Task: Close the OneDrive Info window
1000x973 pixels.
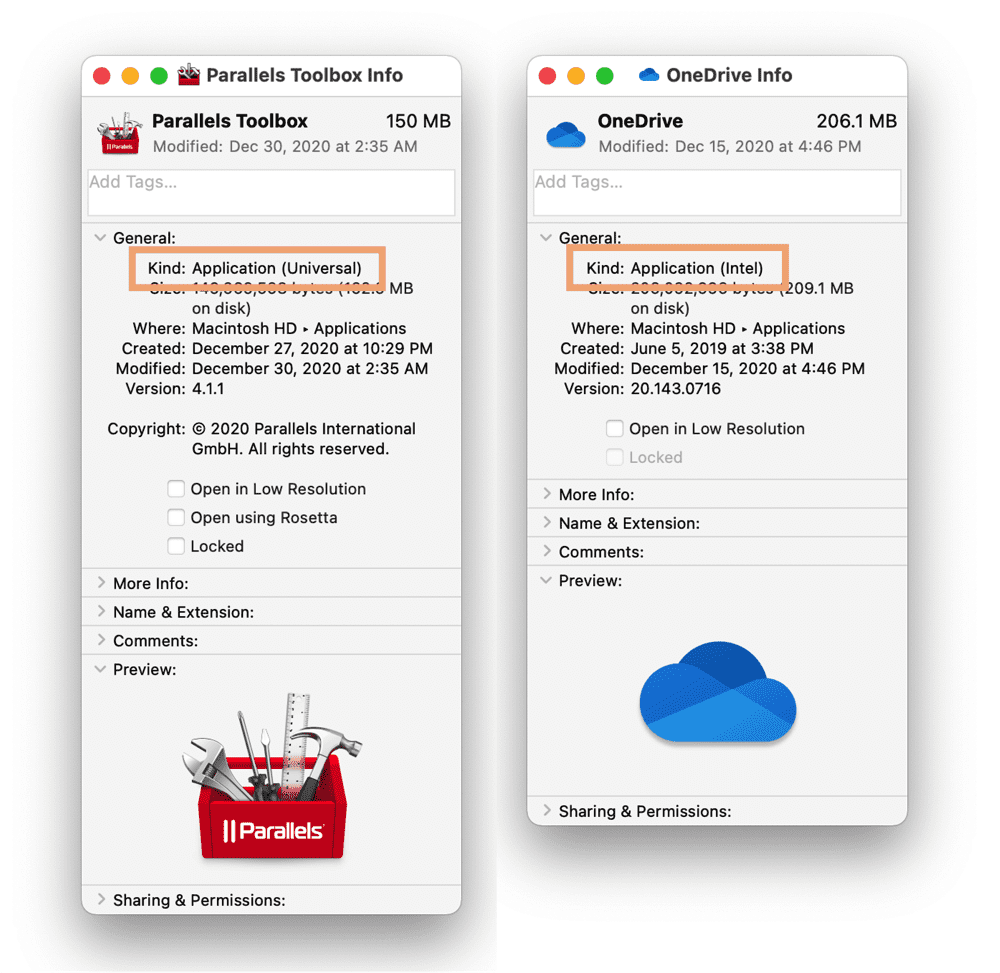Action: [547, 76]
